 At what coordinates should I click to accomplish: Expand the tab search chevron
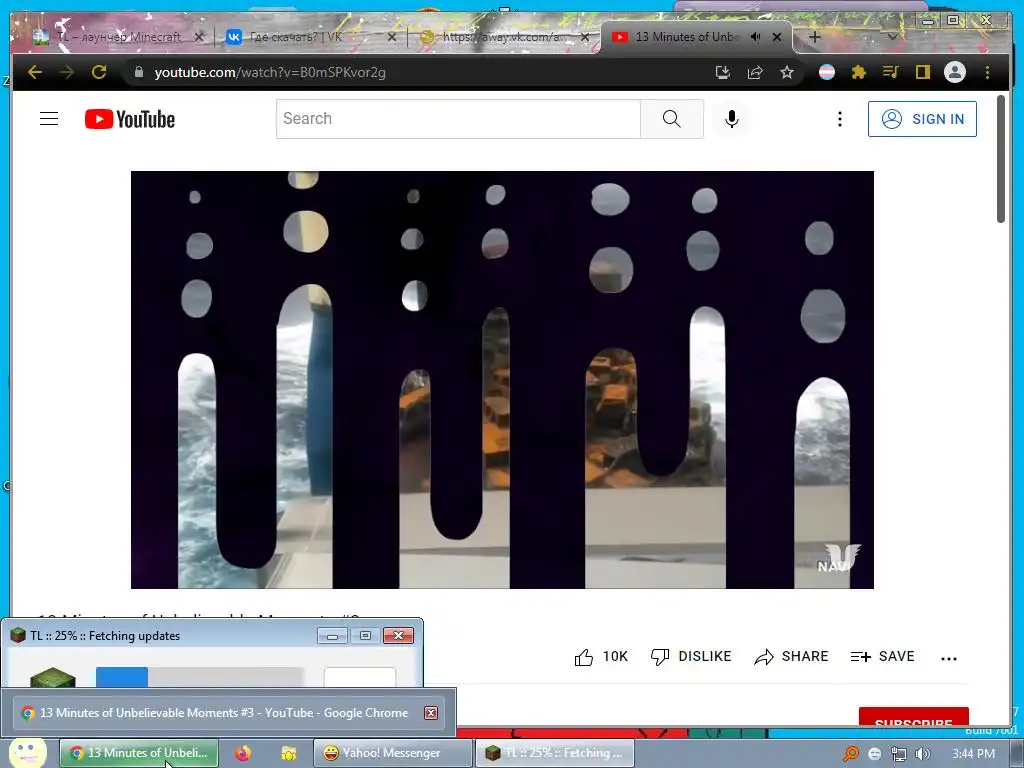point(892,37)
